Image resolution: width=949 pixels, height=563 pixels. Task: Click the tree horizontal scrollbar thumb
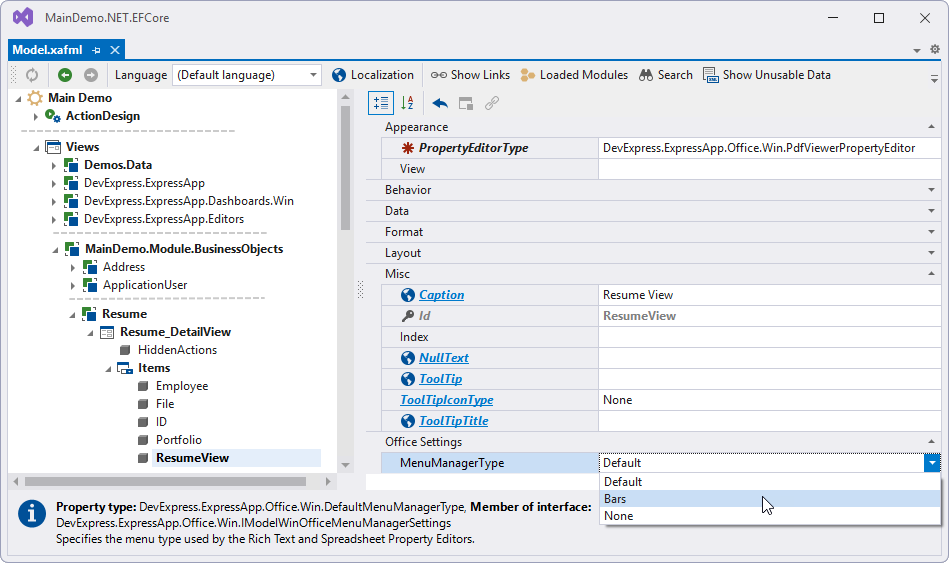pos(165,481)
